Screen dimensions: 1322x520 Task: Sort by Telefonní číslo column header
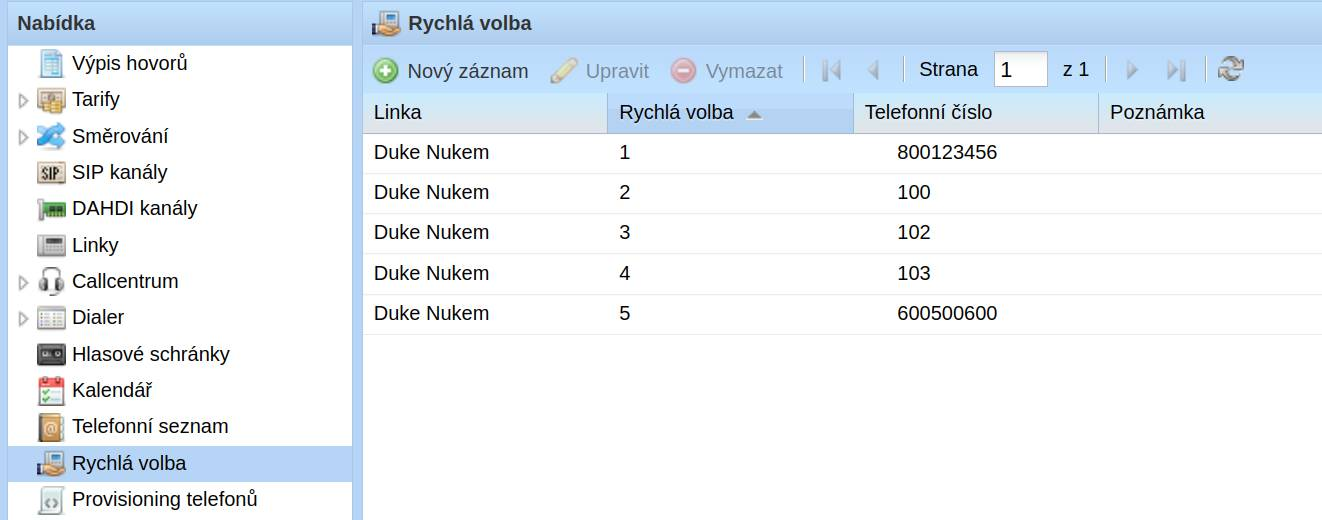[x=976, y=113]
